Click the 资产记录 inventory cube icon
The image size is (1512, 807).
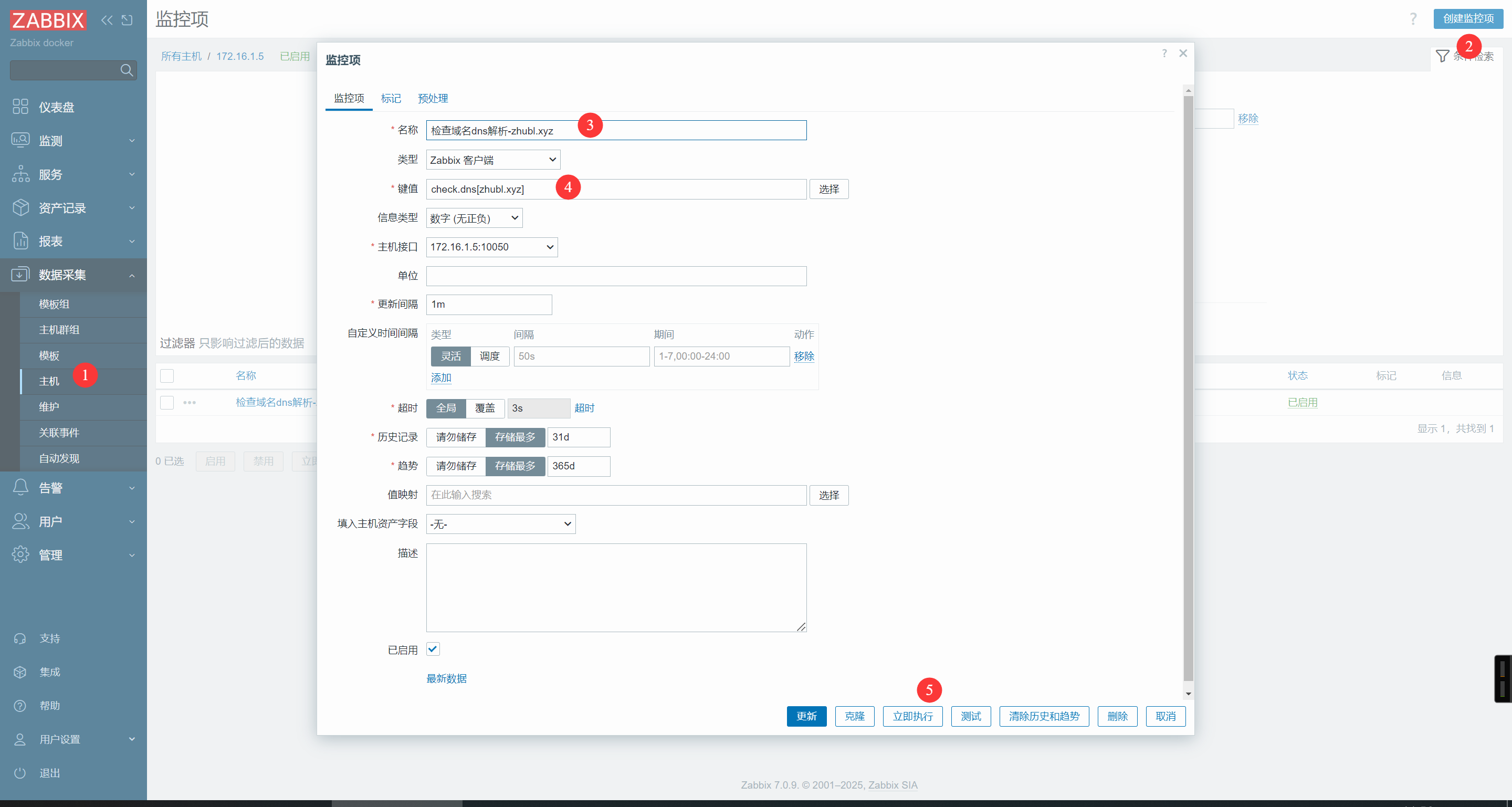coord(20,208)
